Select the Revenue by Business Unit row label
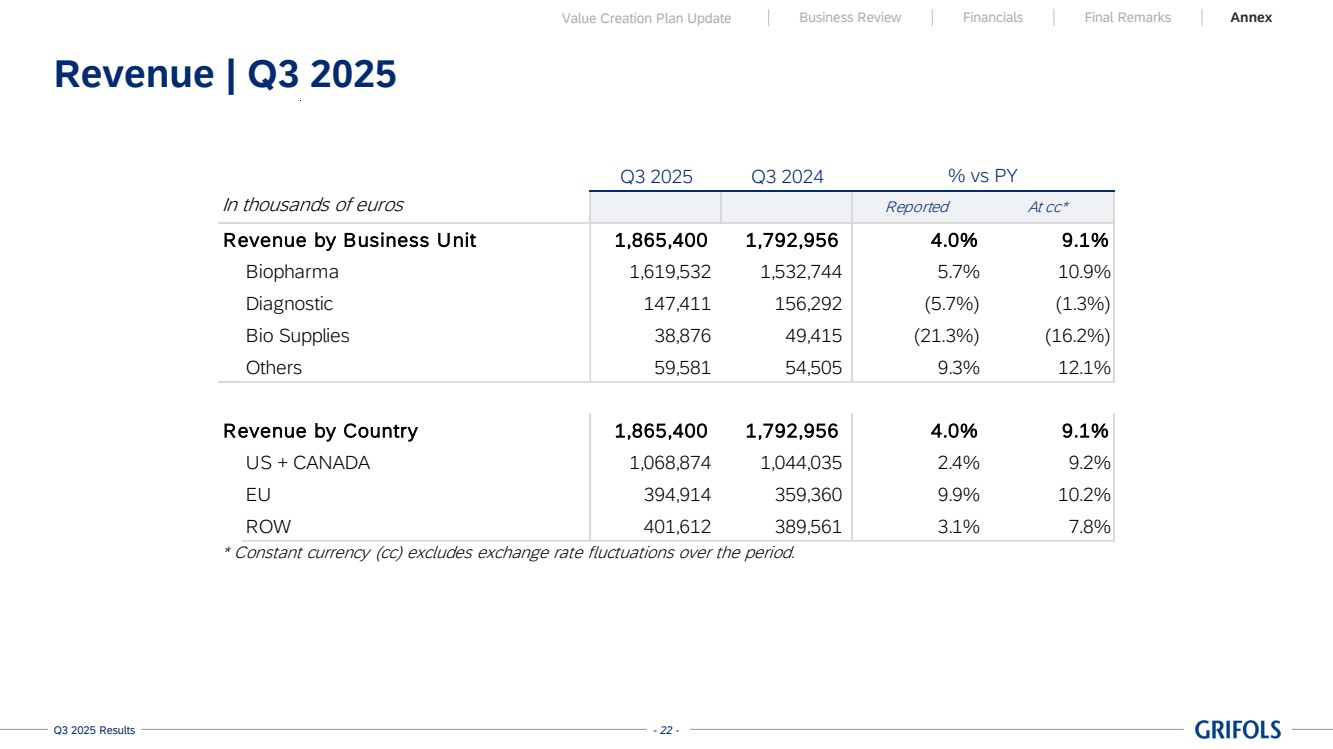The width and height of the screenshot is (1333, 749). point(349,240)
